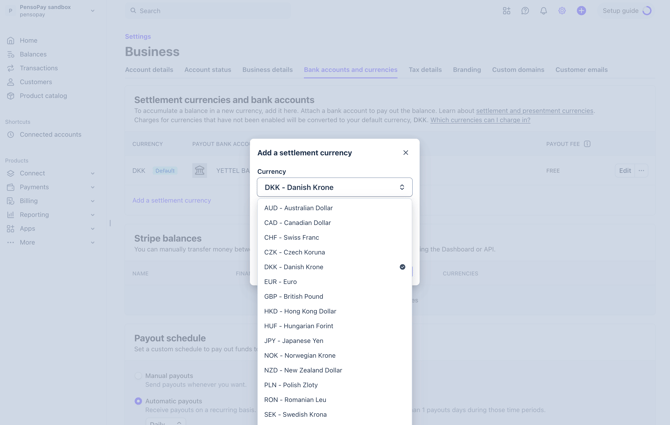
Task: Click the Currency combo box showing DKK
Action: pos(335,187)
